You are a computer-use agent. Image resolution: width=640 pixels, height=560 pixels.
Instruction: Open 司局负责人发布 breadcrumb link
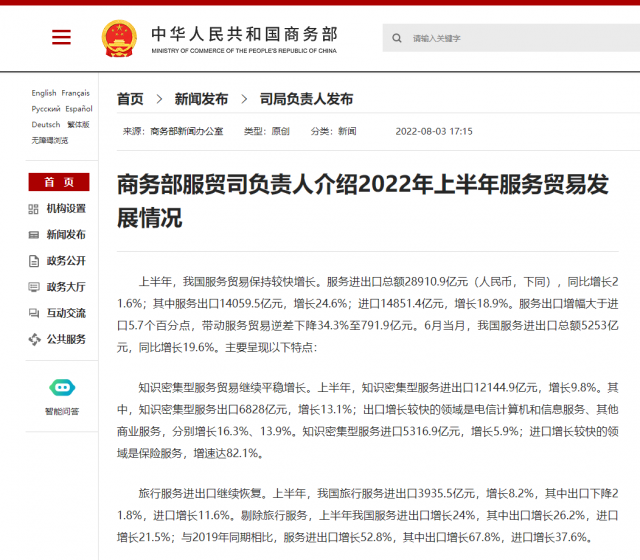306,99
